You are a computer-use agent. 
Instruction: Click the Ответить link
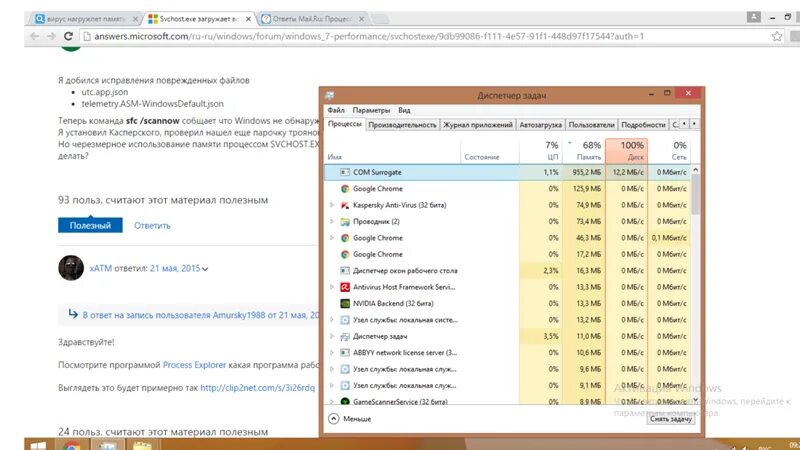click(152, 226)
